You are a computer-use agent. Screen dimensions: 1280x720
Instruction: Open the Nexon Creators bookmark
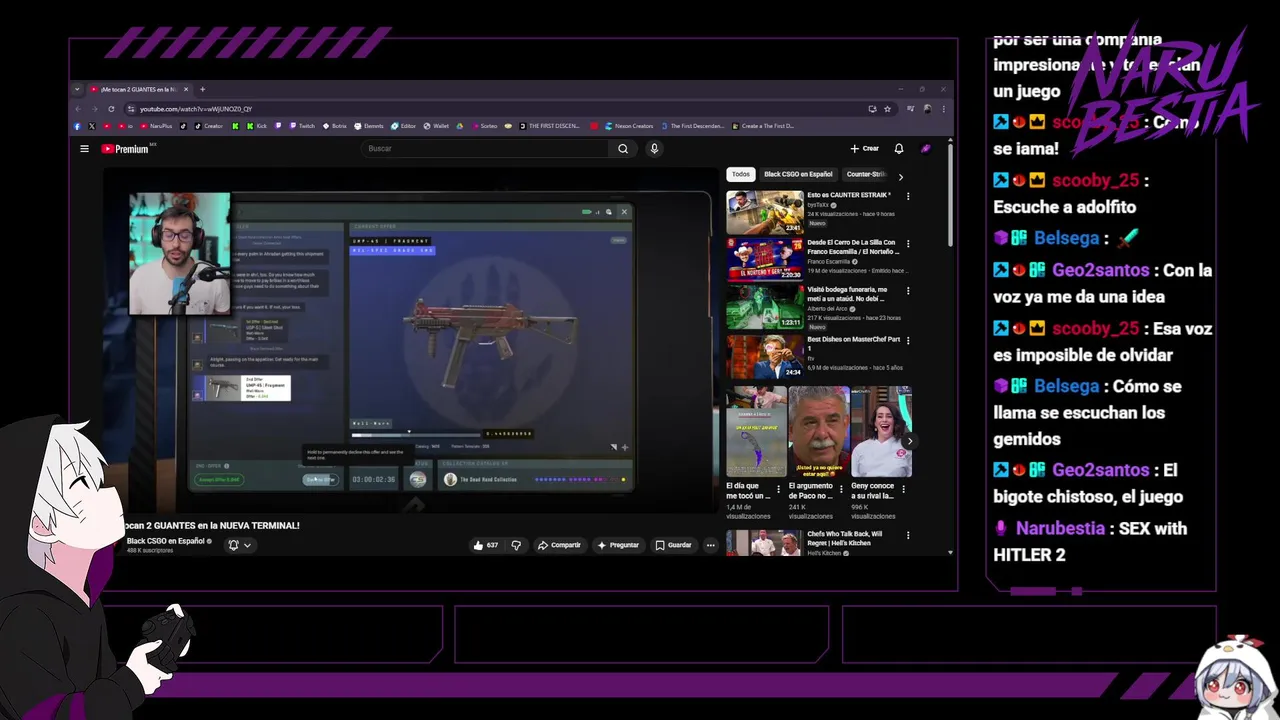(x=628, y=126)
